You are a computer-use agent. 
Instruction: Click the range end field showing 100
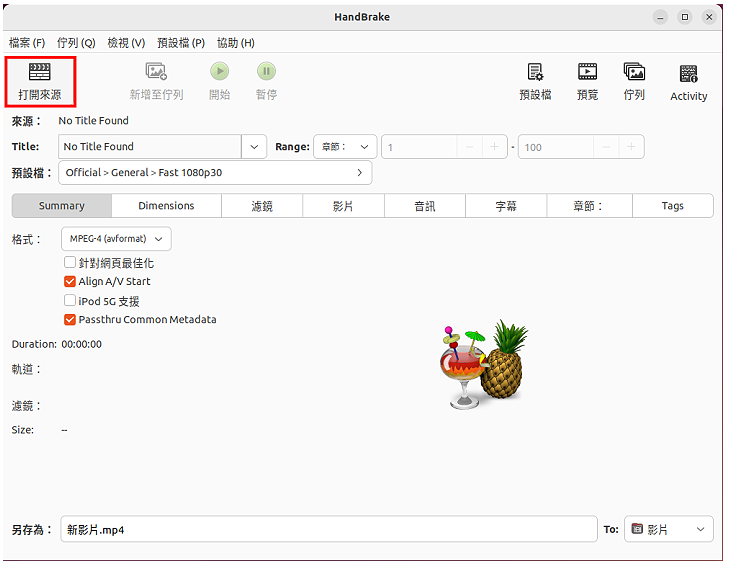pos(556,147)
